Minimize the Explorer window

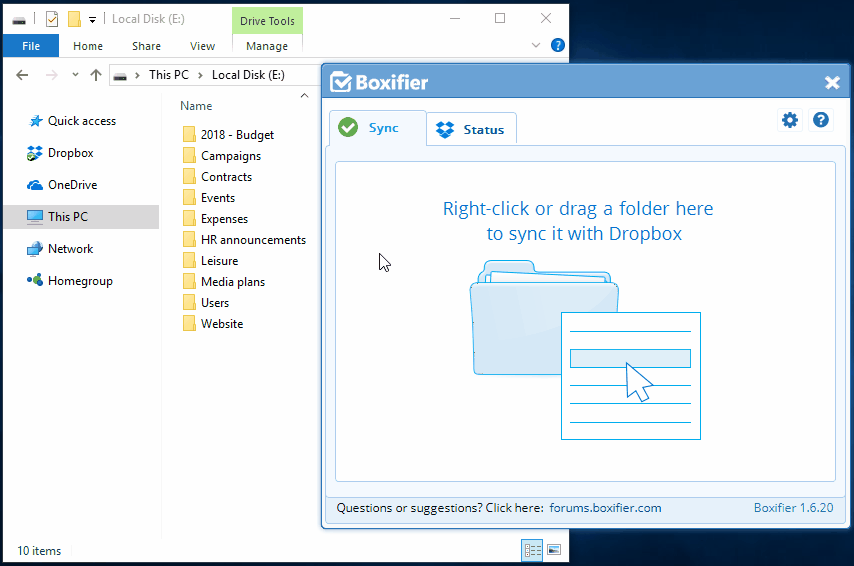pos(455,19)
